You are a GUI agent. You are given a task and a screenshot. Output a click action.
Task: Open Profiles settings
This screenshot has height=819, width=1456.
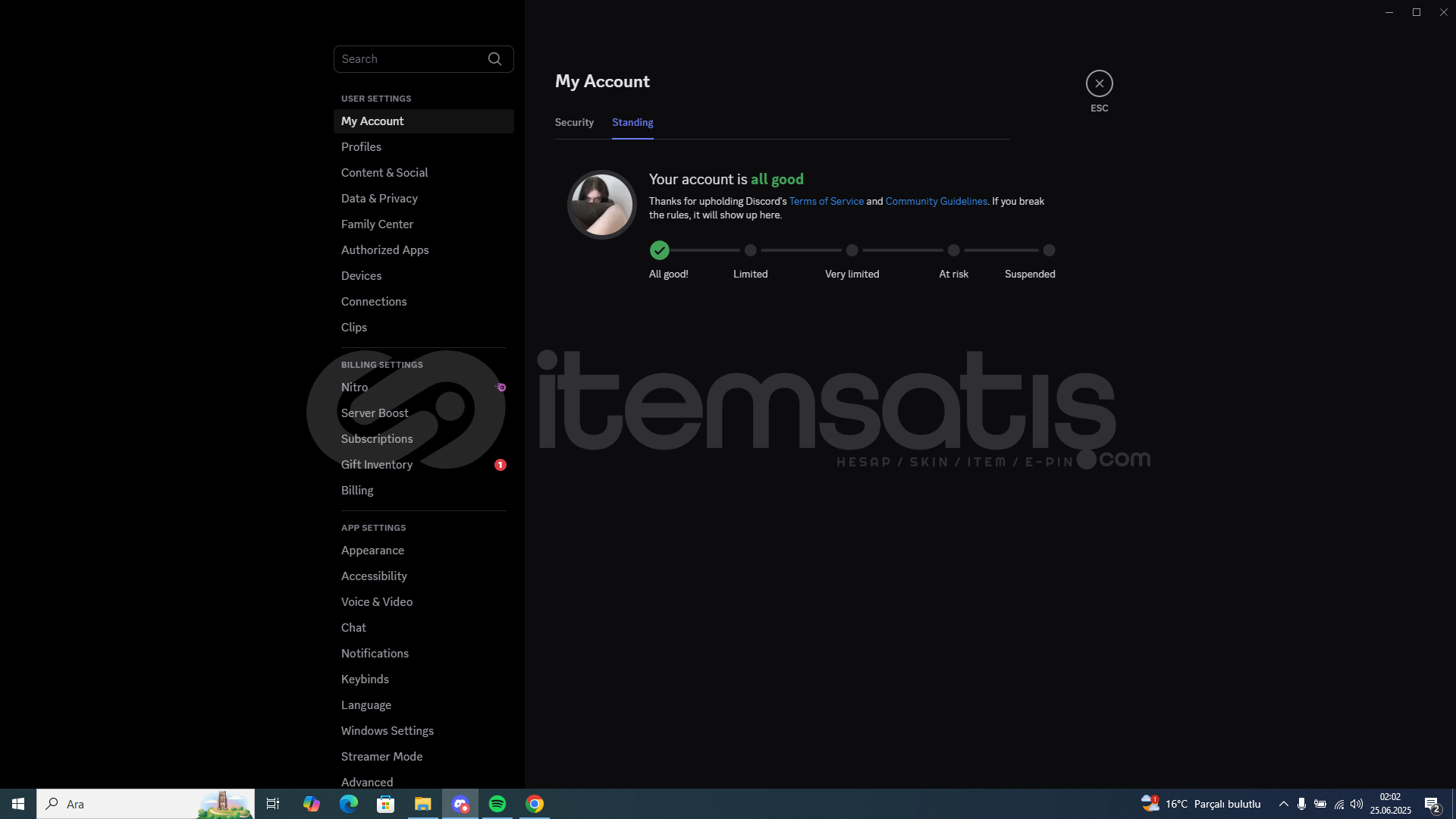tap(423, 147)
